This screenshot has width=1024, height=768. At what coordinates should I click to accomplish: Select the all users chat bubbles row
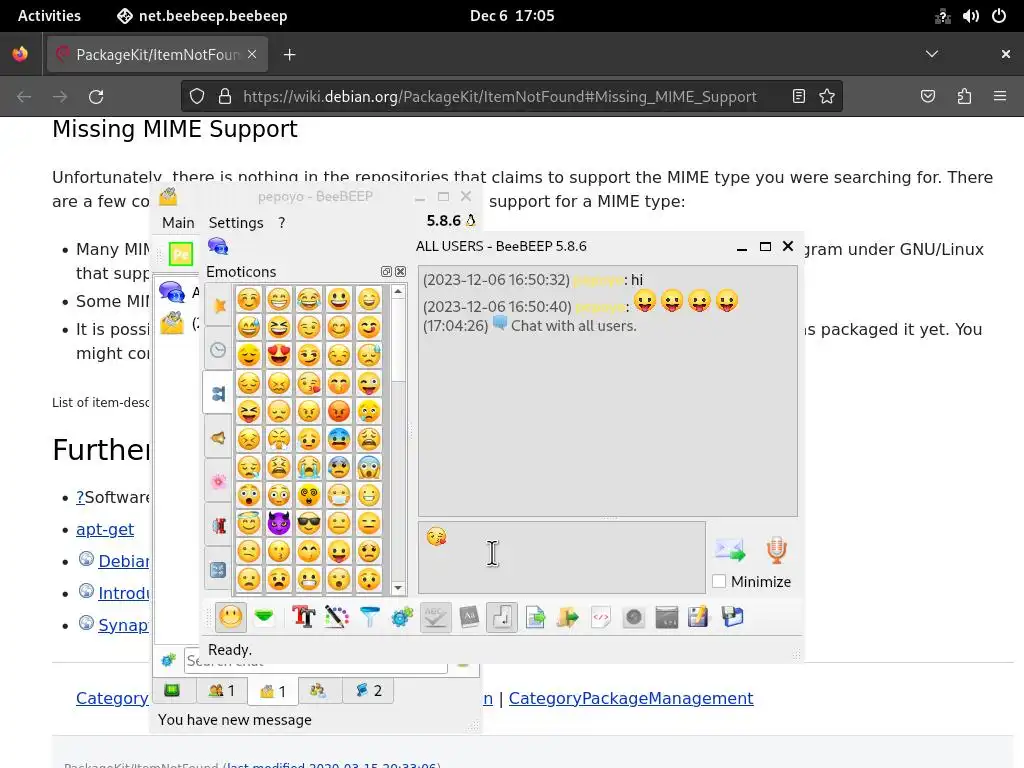tap(178, 292)
